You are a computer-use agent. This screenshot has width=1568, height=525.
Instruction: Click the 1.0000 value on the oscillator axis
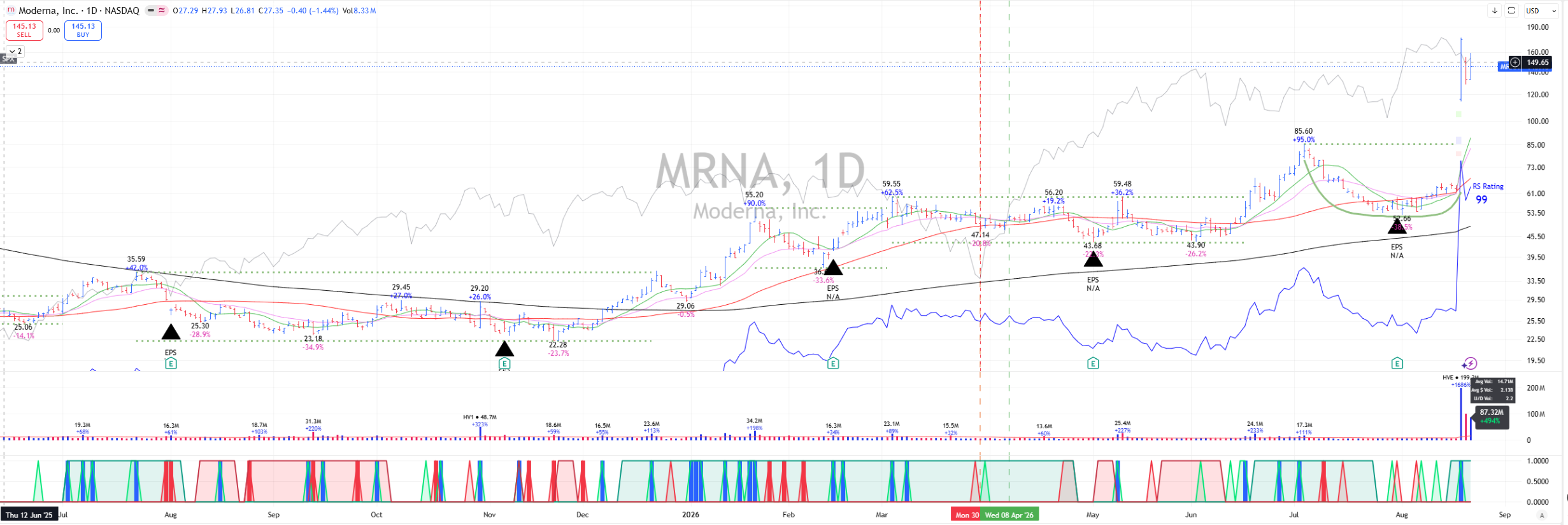(1538, 461)
